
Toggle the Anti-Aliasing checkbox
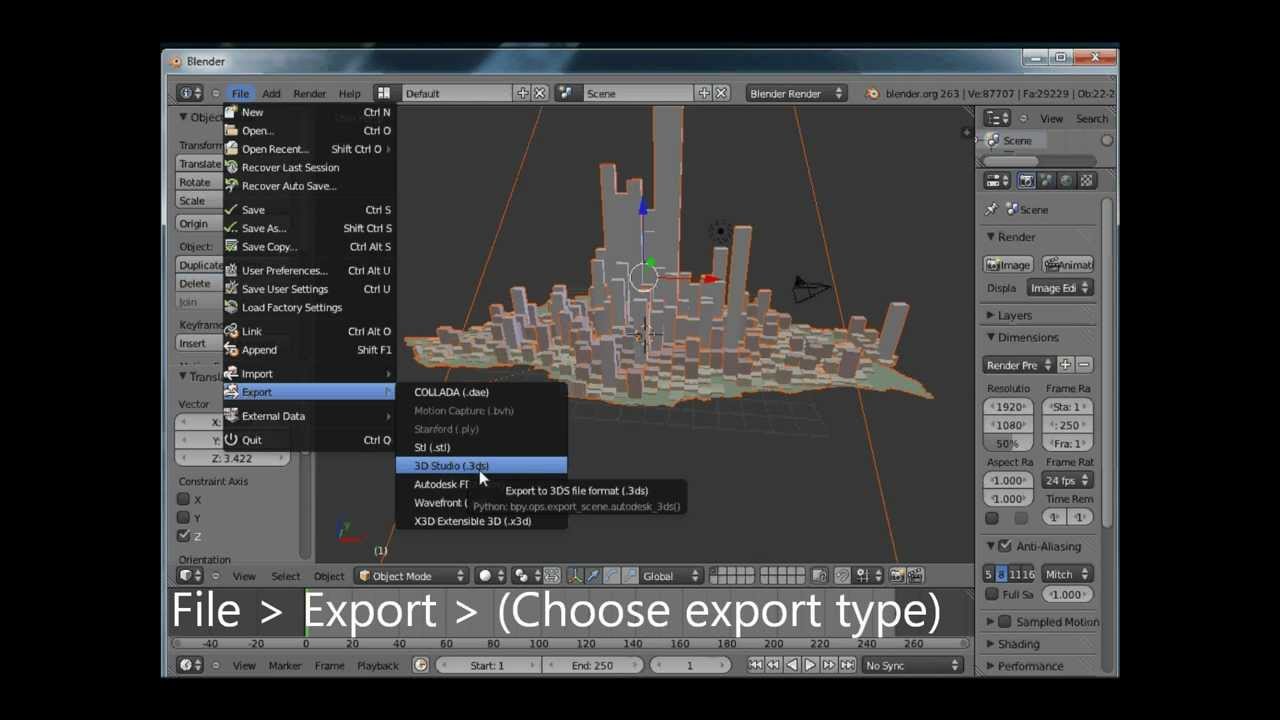(x=1005, y=546)
